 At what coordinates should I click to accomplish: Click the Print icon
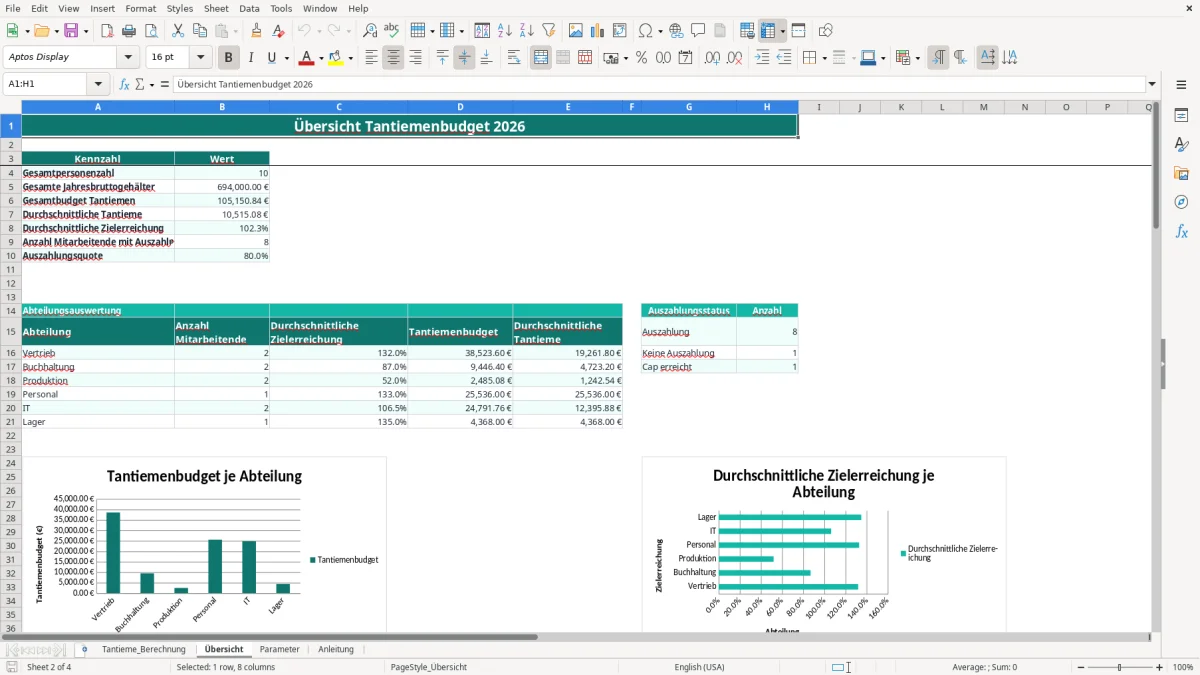click(129, 31)
